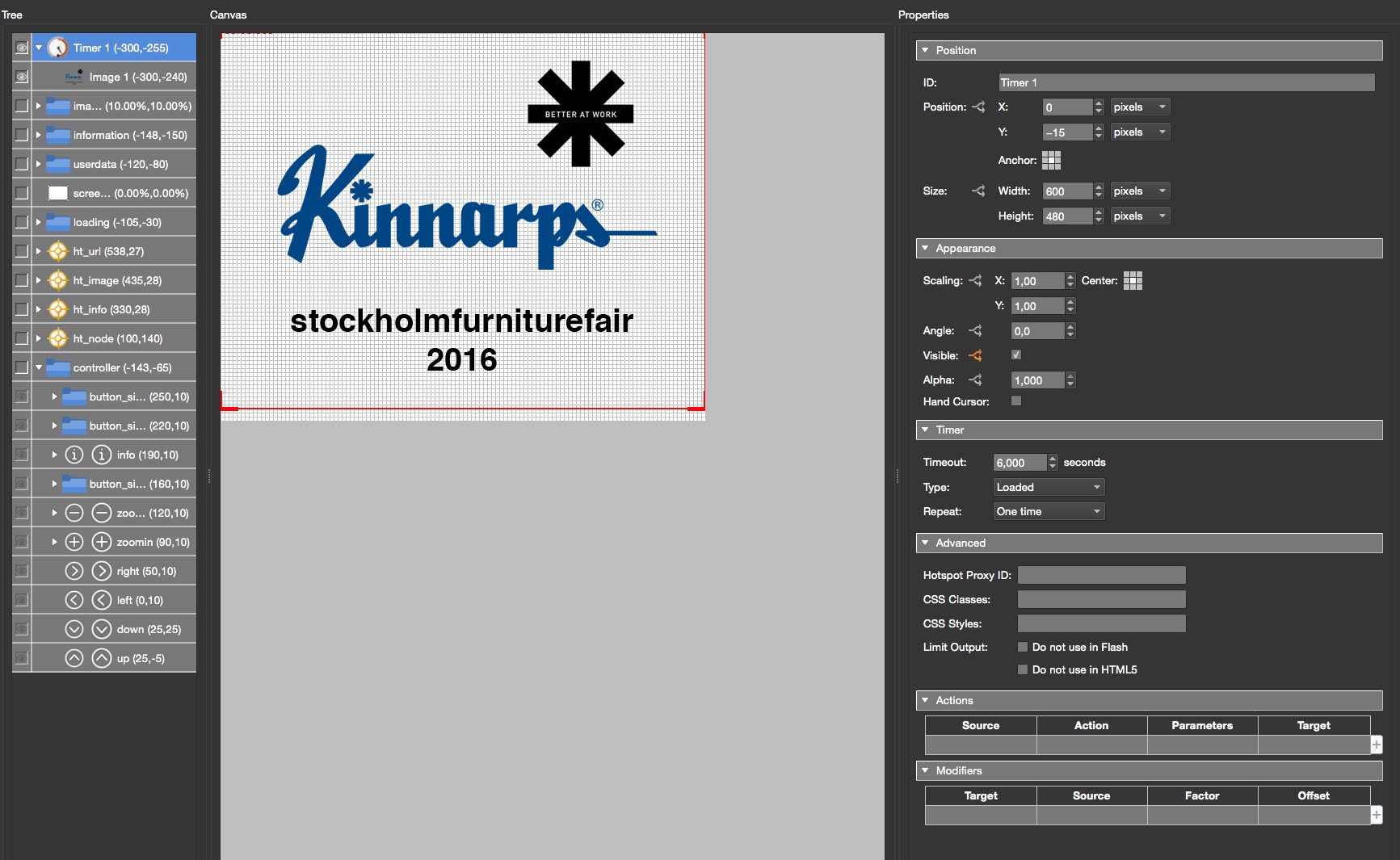1400x860 pixels.
Task: Open the Repeat dropdown
Action: [x=1049, y=511]
